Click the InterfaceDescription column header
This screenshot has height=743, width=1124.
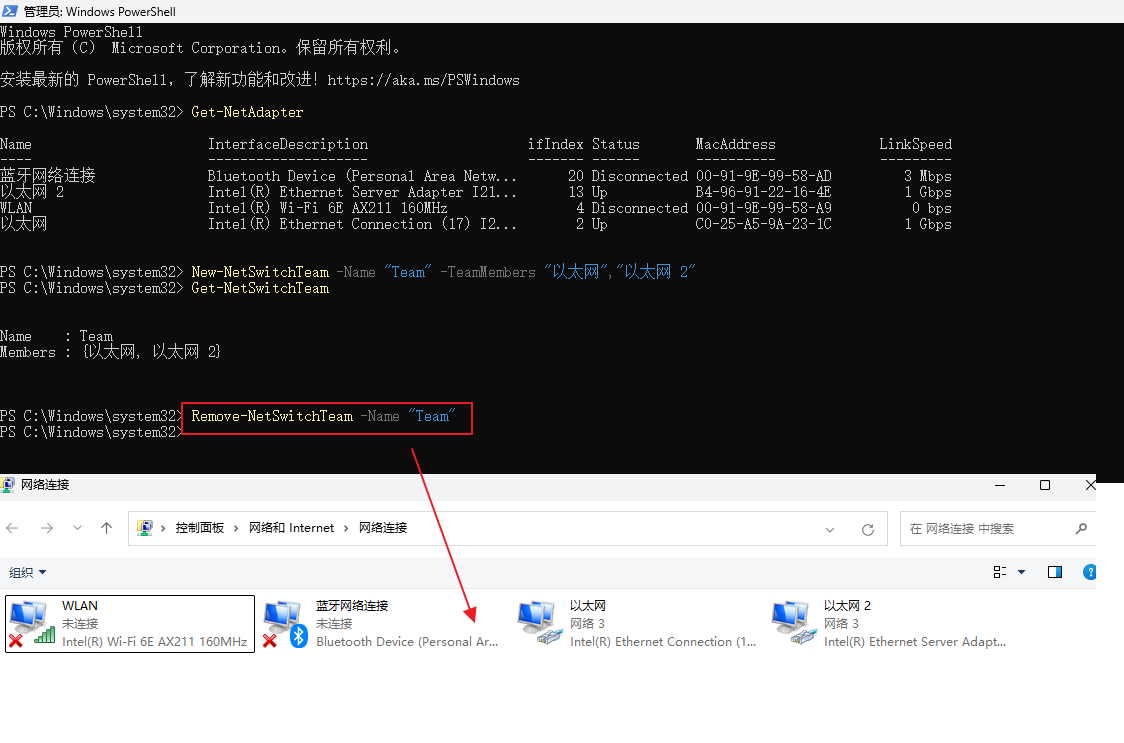[287, 144]
